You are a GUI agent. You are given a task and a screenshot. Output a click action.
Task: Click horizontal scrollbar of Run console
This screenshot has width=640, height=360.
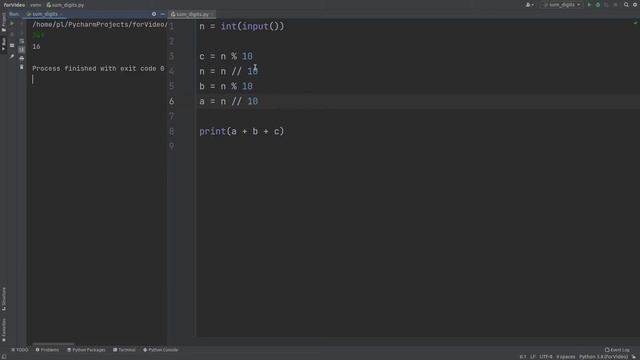pos(53,344)
